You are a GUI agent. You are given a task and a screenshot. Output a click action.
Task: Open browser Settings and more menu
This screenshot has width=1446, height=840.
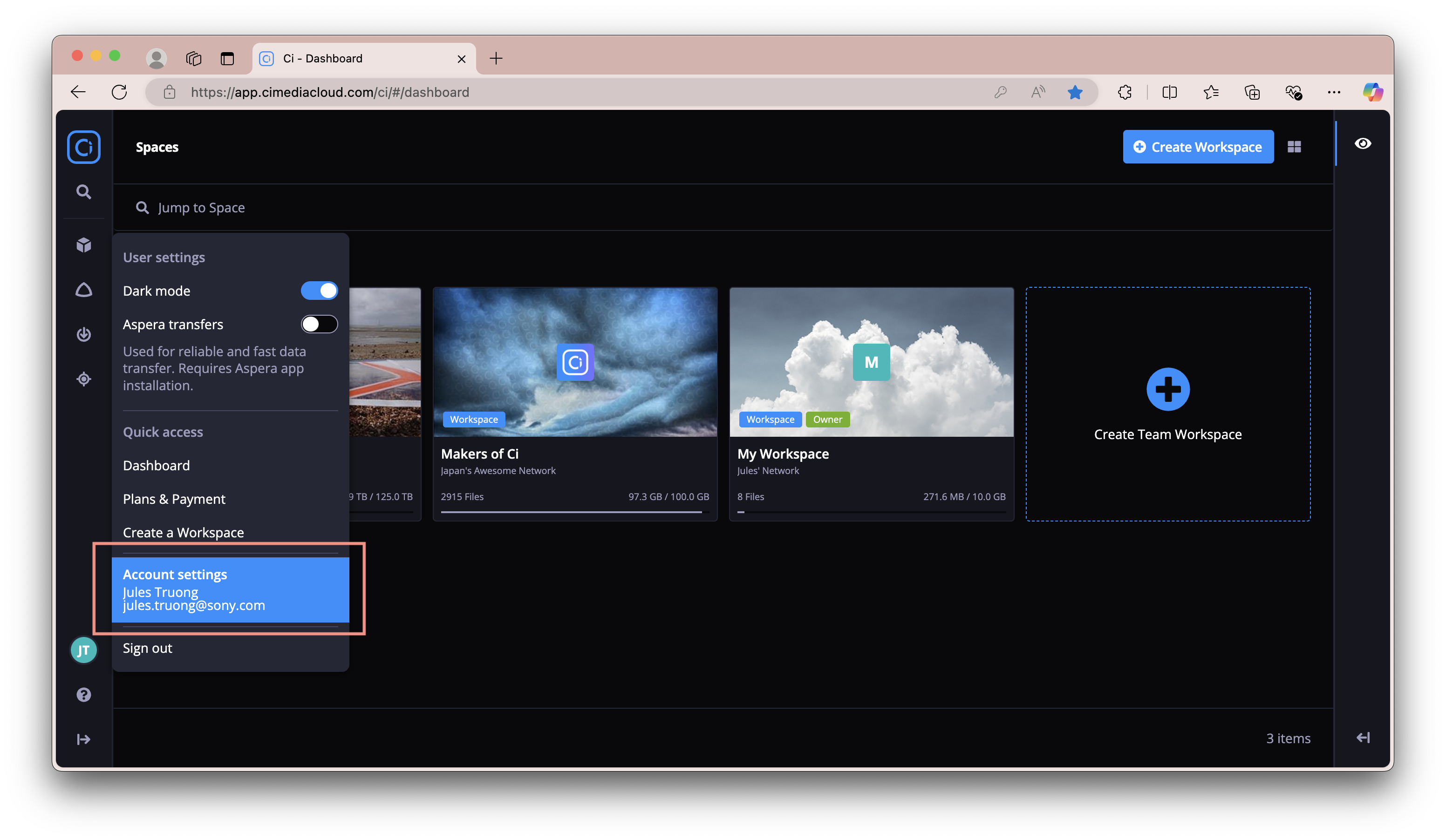point(1334,92)
